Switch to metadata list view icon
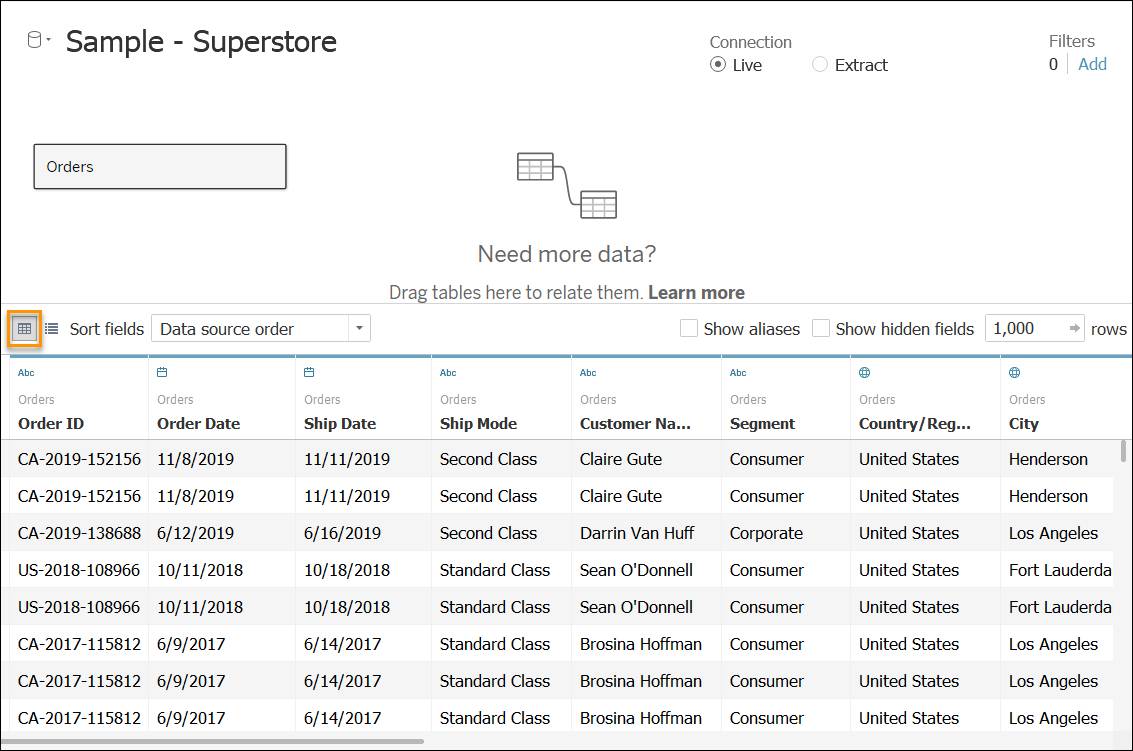The height and width of the screenshot is (751, 1133). tap(51, 329)
